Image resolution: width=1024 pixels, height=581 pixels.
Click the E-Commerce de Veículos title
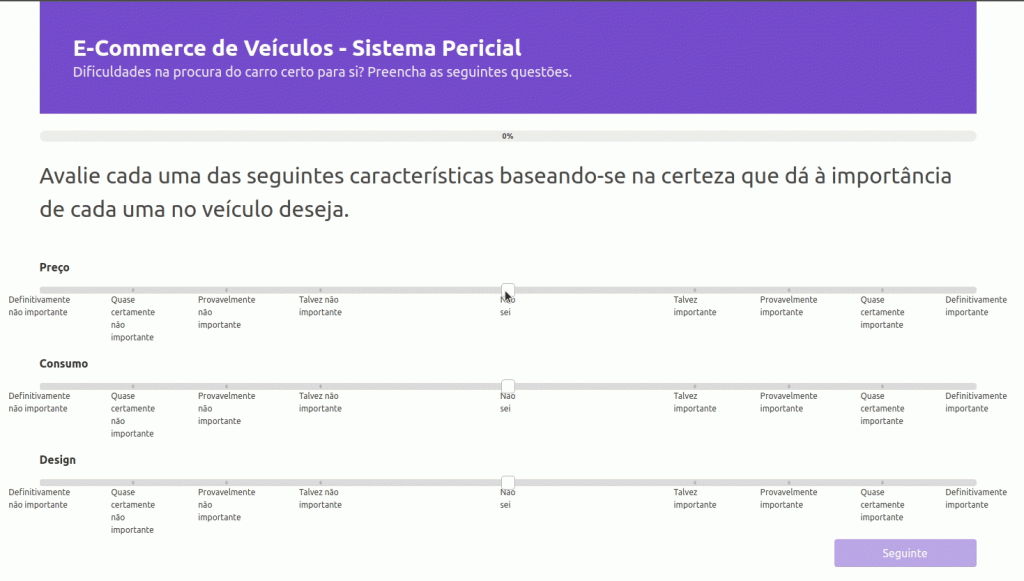pyautogui.click(x=297, y=48)
